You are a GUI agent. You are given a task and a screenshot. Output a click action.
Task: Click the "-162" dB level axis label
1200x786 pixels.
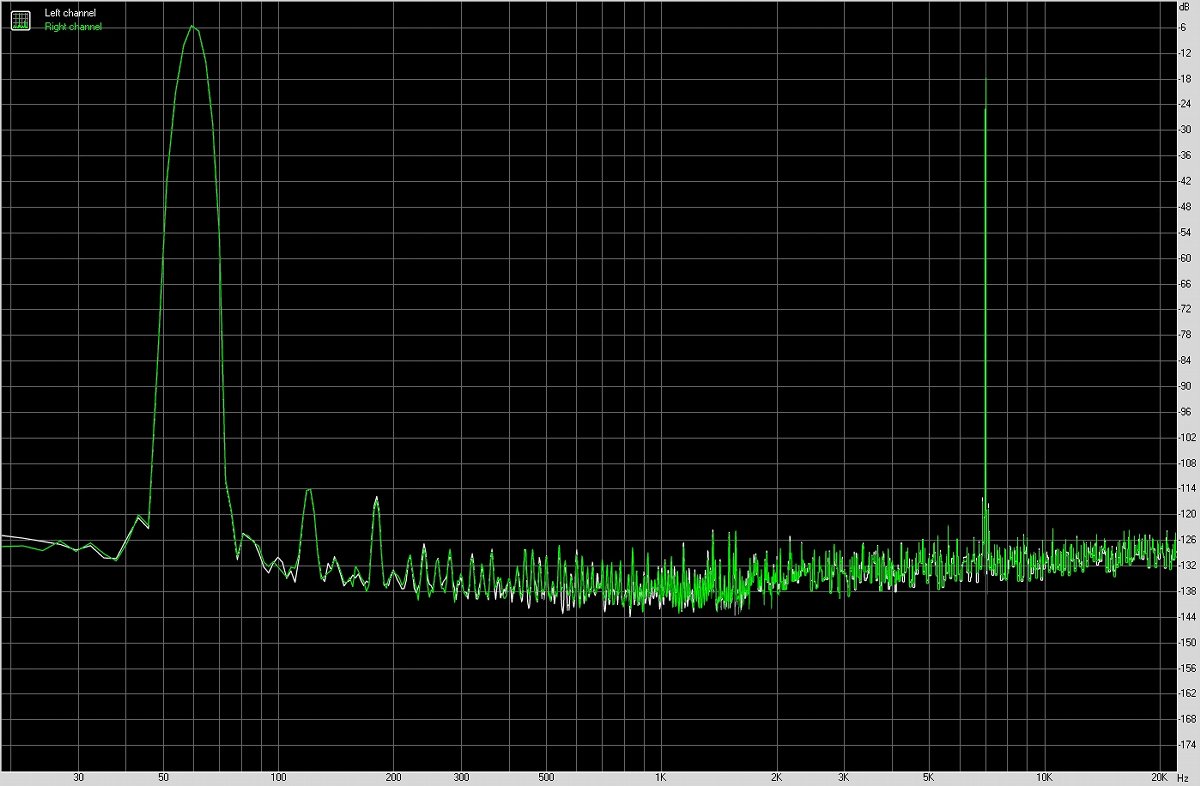1187,694
